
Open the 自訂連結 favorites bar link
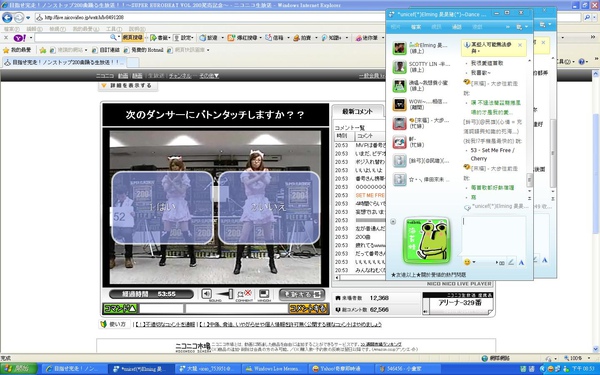pos(106,50)
